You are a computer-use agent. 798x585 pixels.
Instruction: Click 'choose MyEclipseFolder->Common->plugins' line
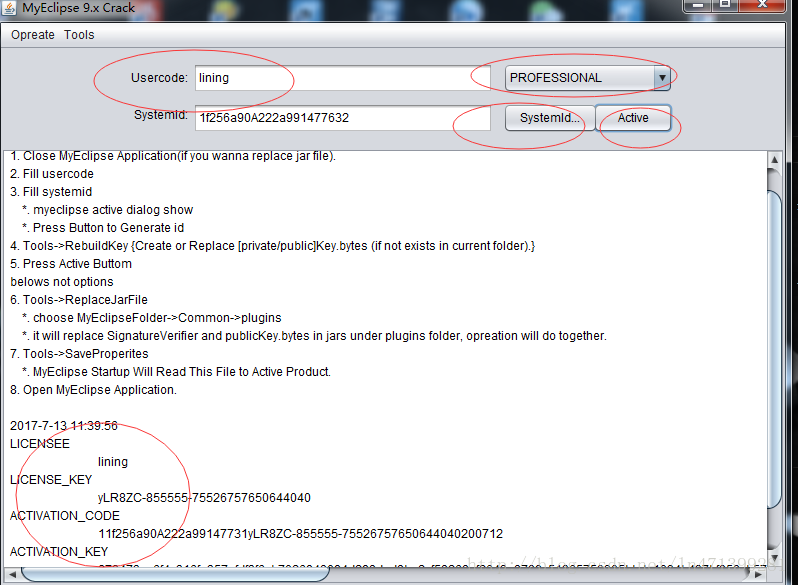(x=152, y=318)
